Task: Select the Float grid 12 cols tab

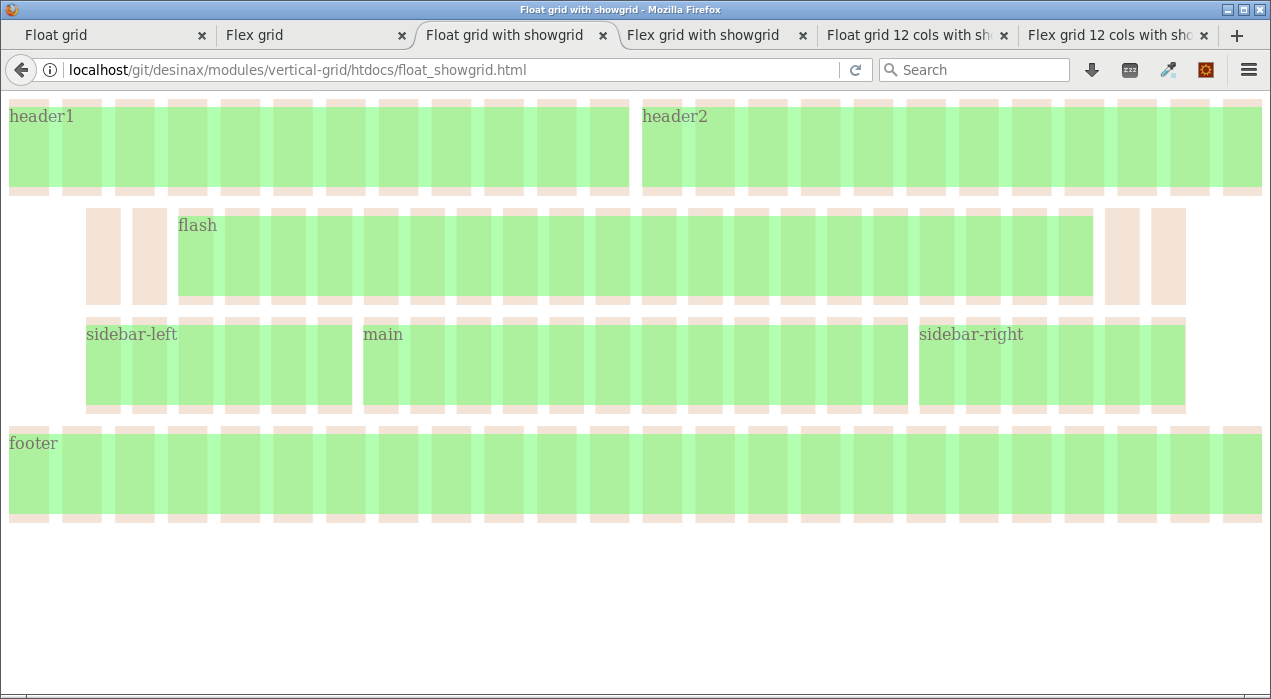Action: [917, 35]
